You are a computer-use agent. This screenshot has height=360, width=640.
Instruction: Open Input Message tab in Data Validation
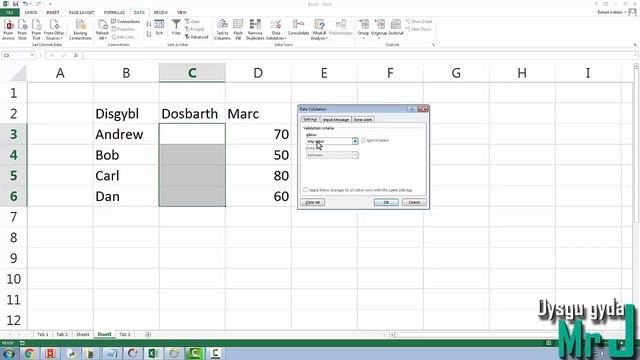tap(336, 120)
